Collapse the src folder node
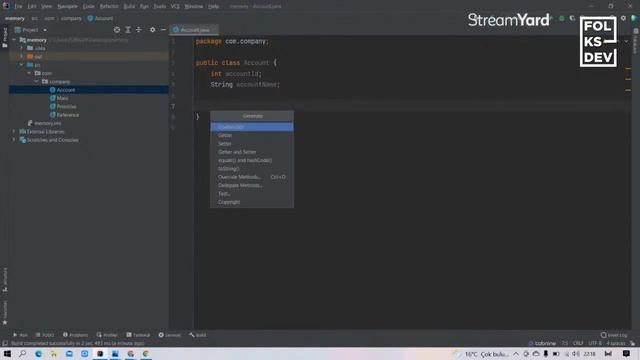The height and width of the screenshot is (360, 640). click(22, 65)
